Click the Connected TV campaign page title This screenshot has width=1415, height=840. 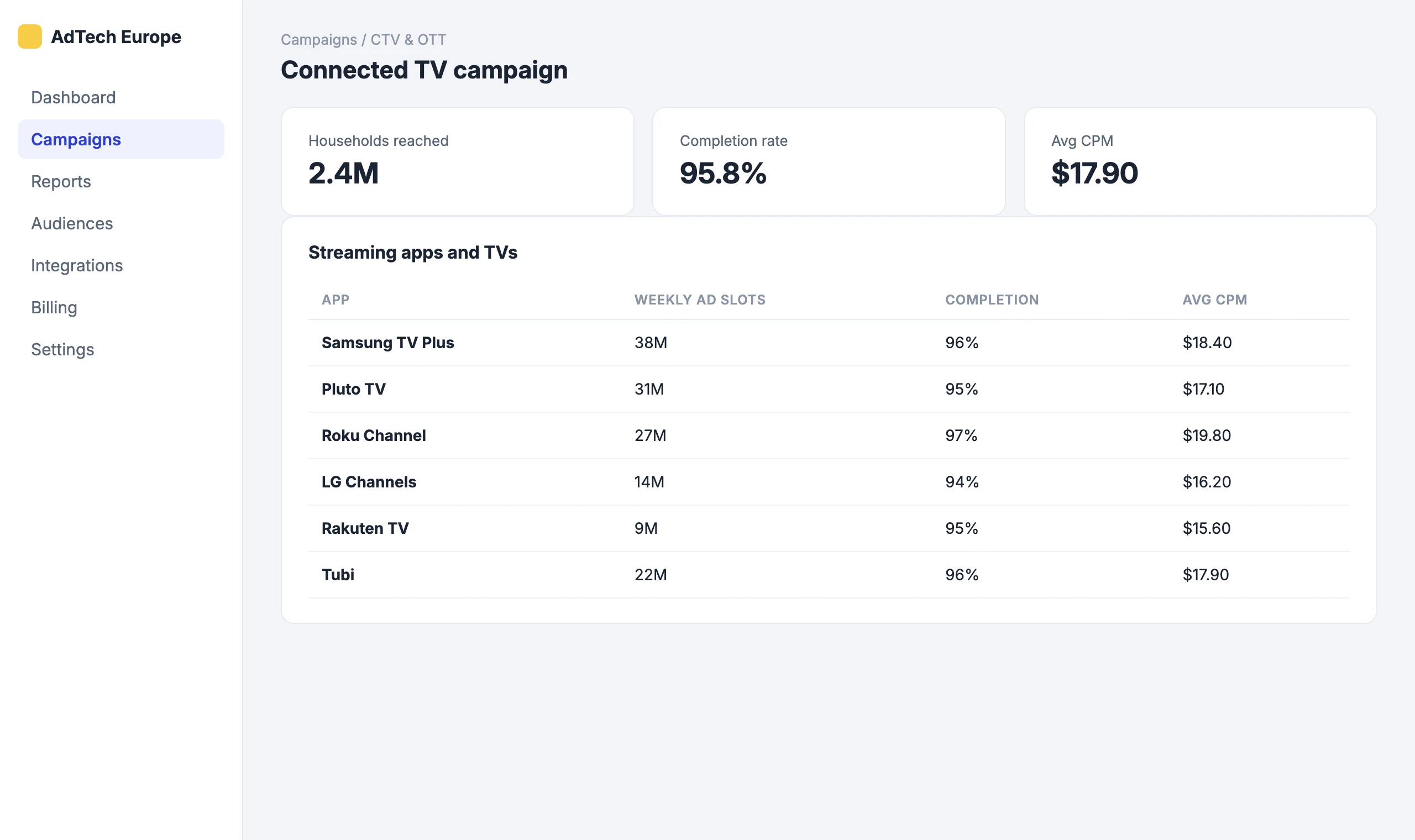click(x=424, y=71)
